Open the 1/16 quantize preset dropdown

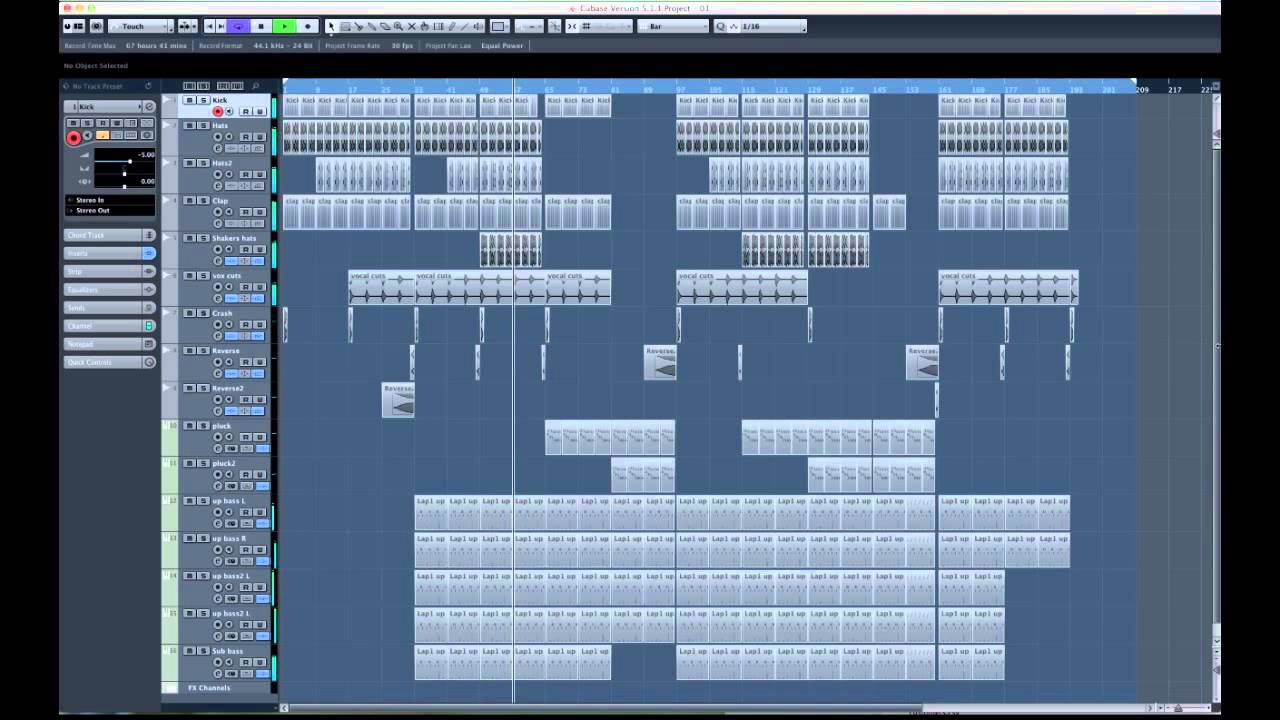click(772, 26)
